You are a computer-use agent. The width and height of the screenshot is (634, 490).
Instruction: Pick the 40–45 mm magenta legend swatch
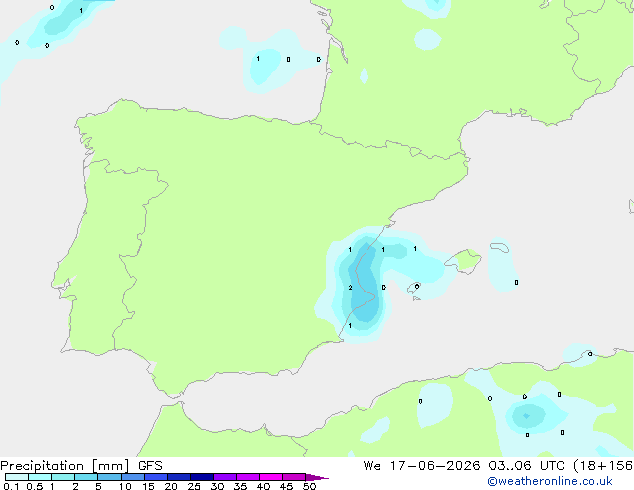coord(271,477)
